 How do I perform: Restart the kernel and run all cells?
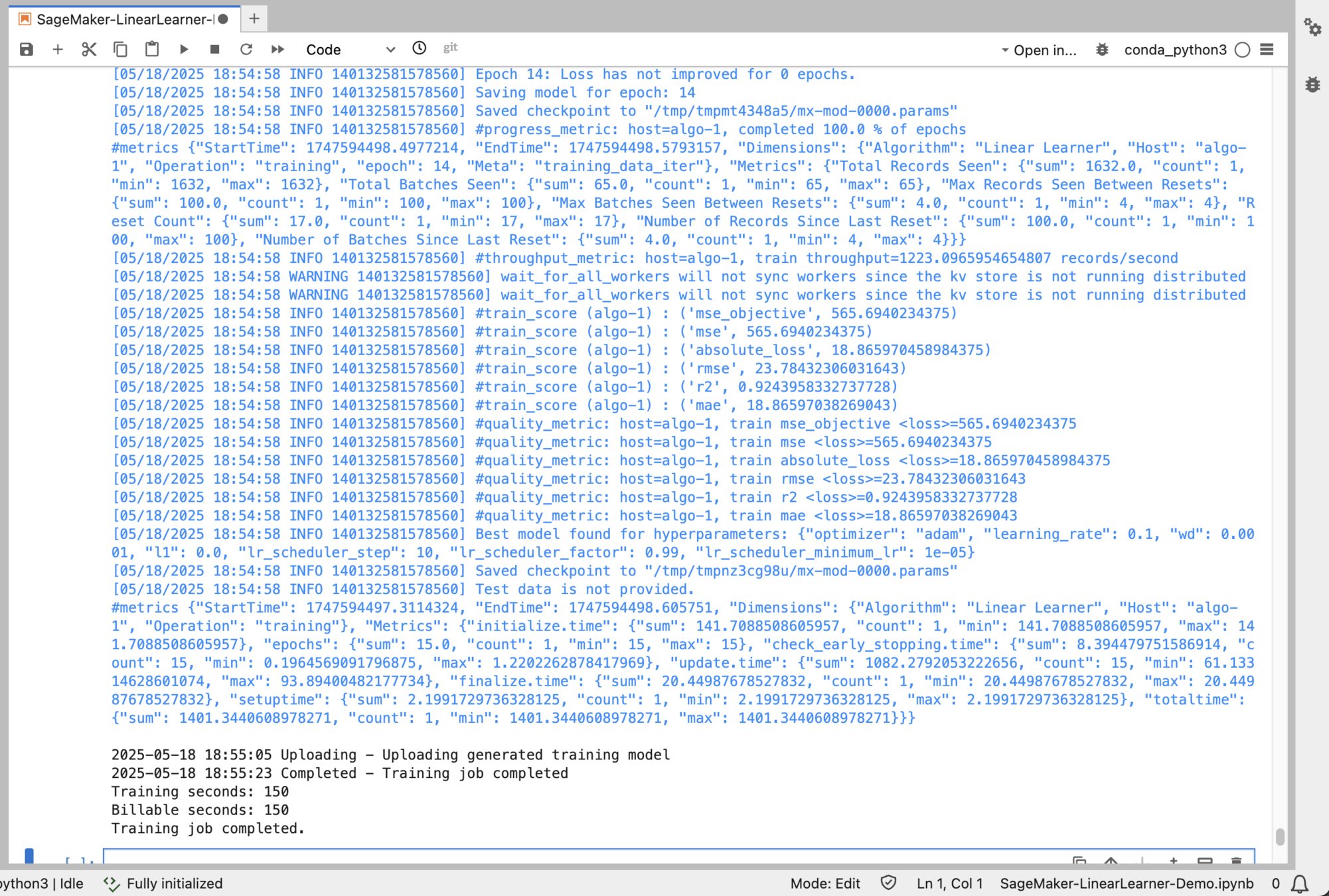277,50
